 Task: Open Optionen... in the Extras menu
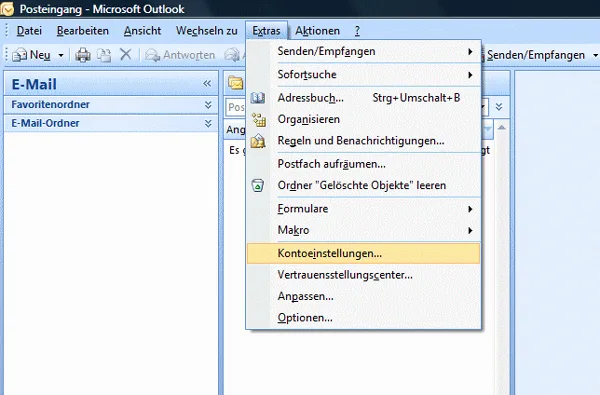click(364, 318)
